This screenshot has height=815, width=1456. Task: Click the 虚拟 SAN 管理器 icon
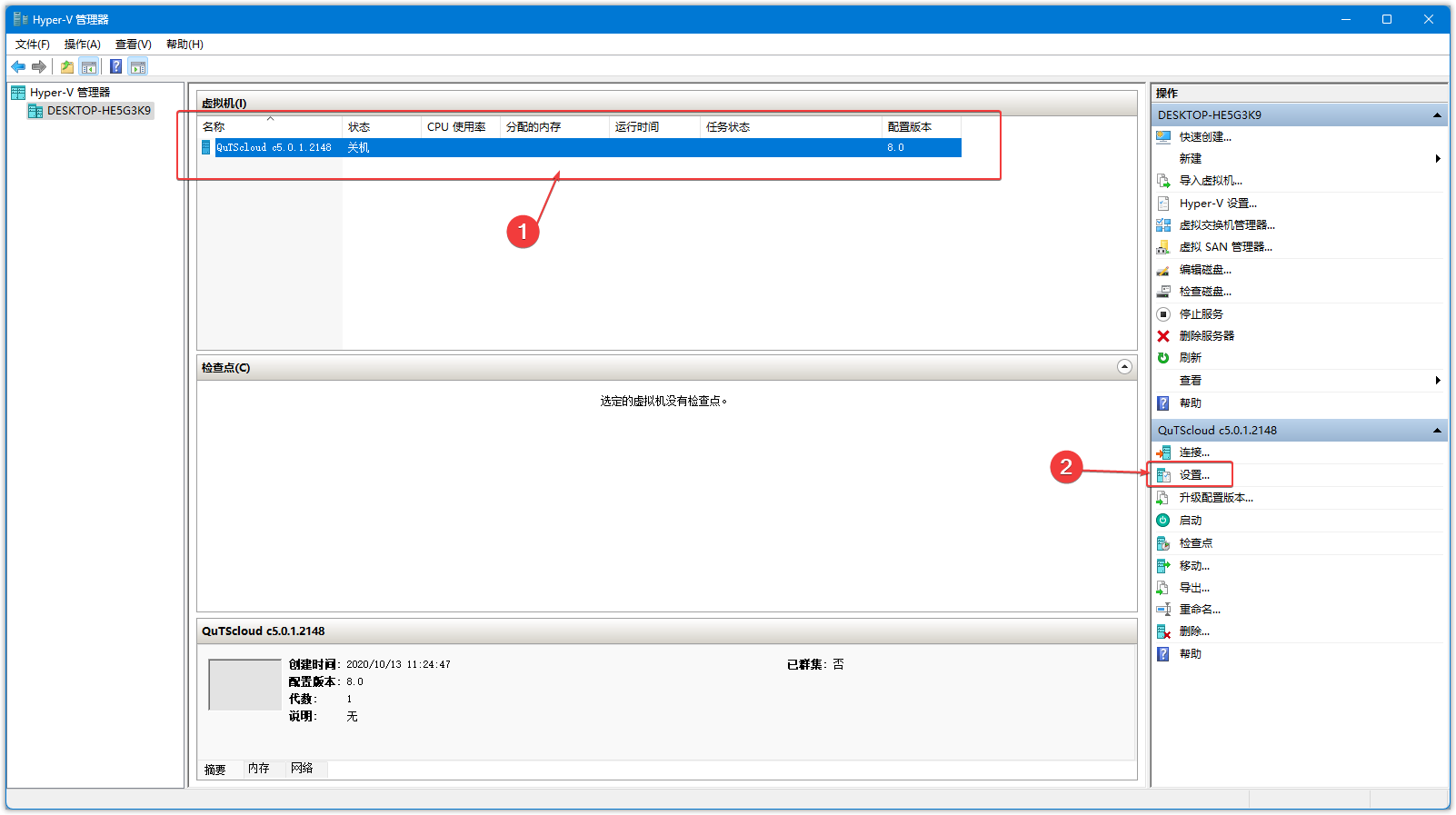[1163, 247]
